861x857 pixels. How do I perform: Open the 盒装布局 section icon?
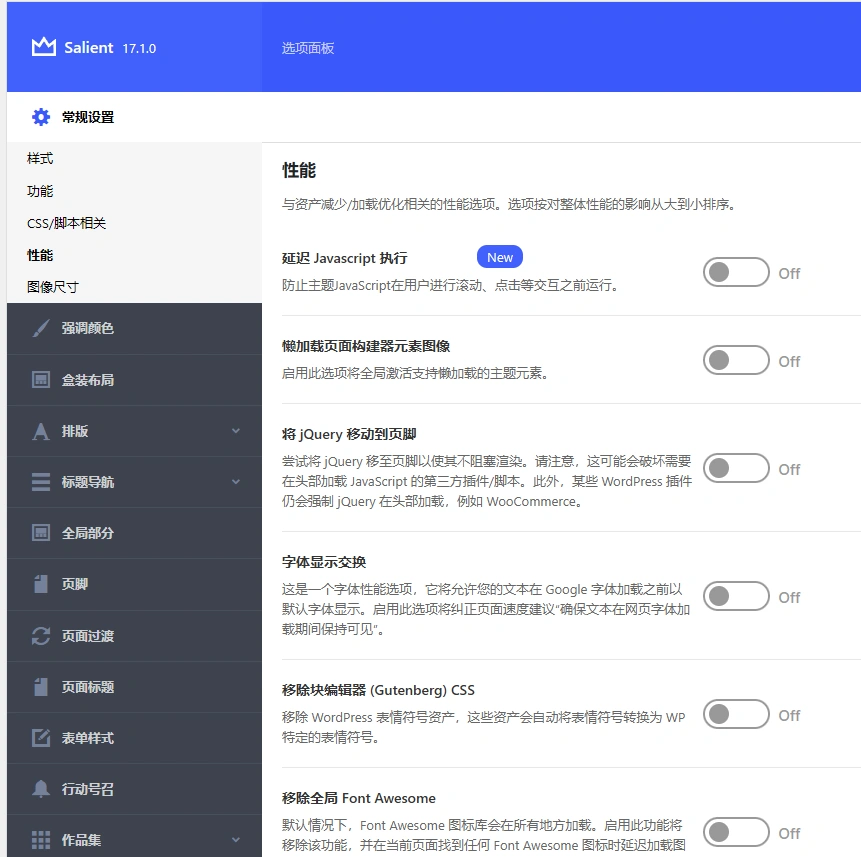coord(39,379)
